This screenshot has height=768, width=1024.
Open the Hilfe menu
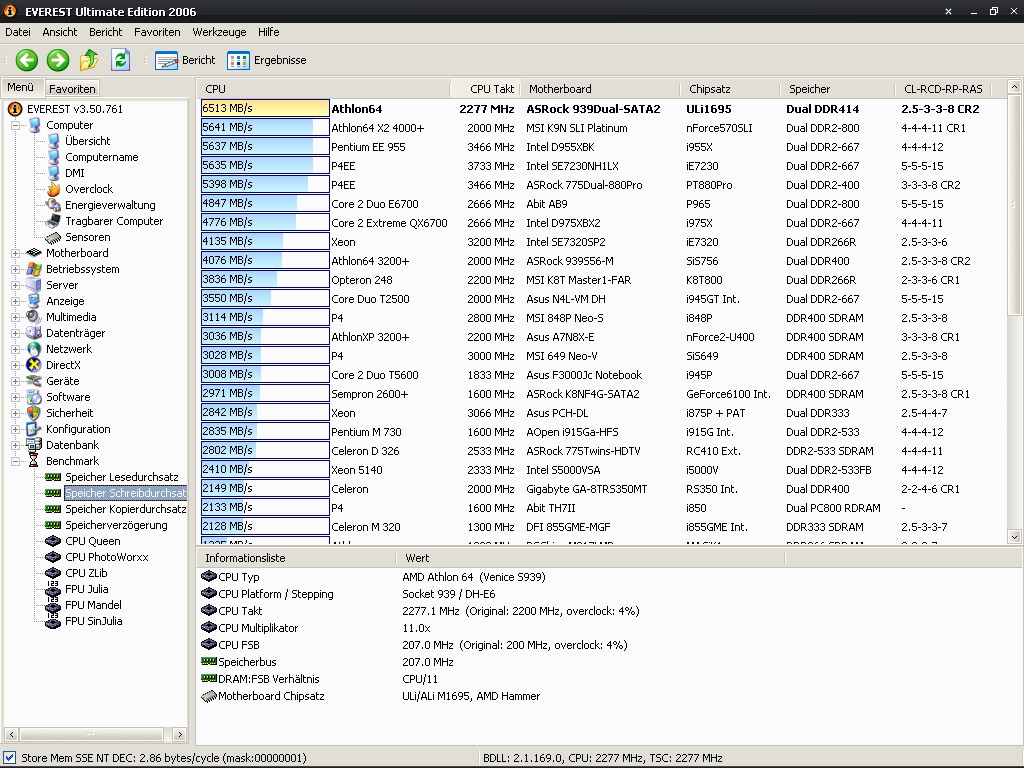tap(268, 32)
